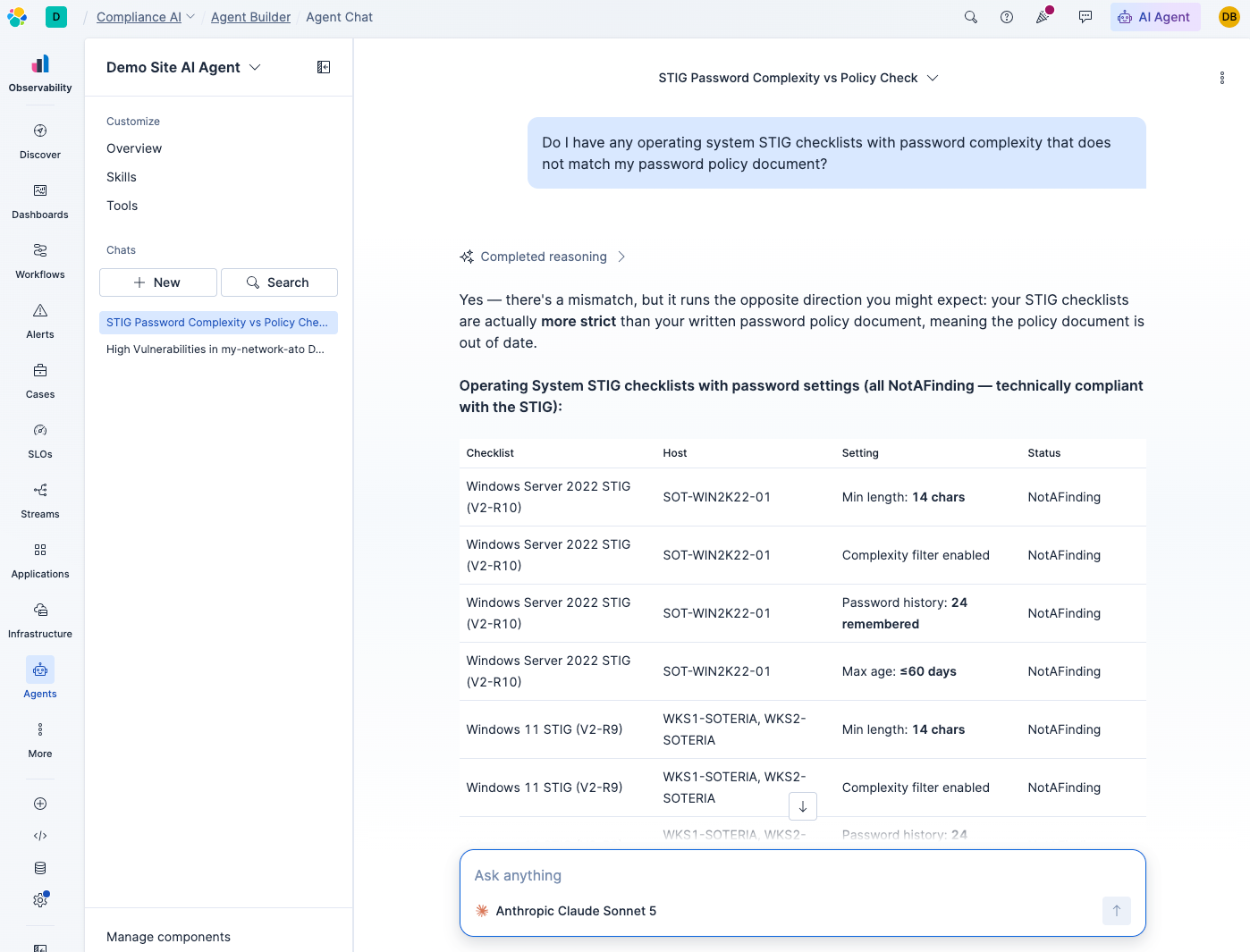The height and width of the screenshot is (952, 1250).
Task: Click the Agent Chat breadcrumb
Action: pos(339,17)
